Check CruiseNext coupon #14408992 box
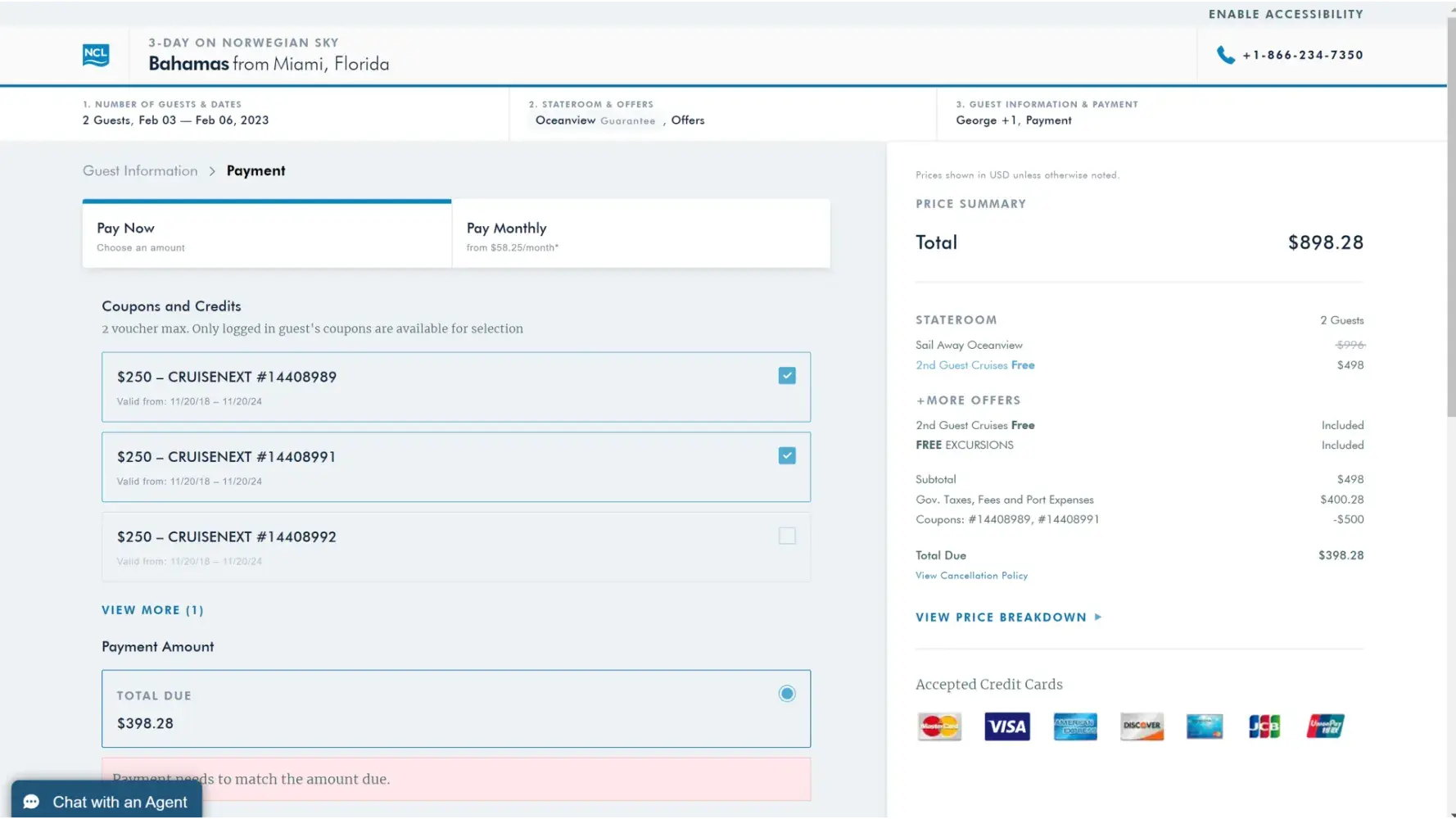 (787, 536)
